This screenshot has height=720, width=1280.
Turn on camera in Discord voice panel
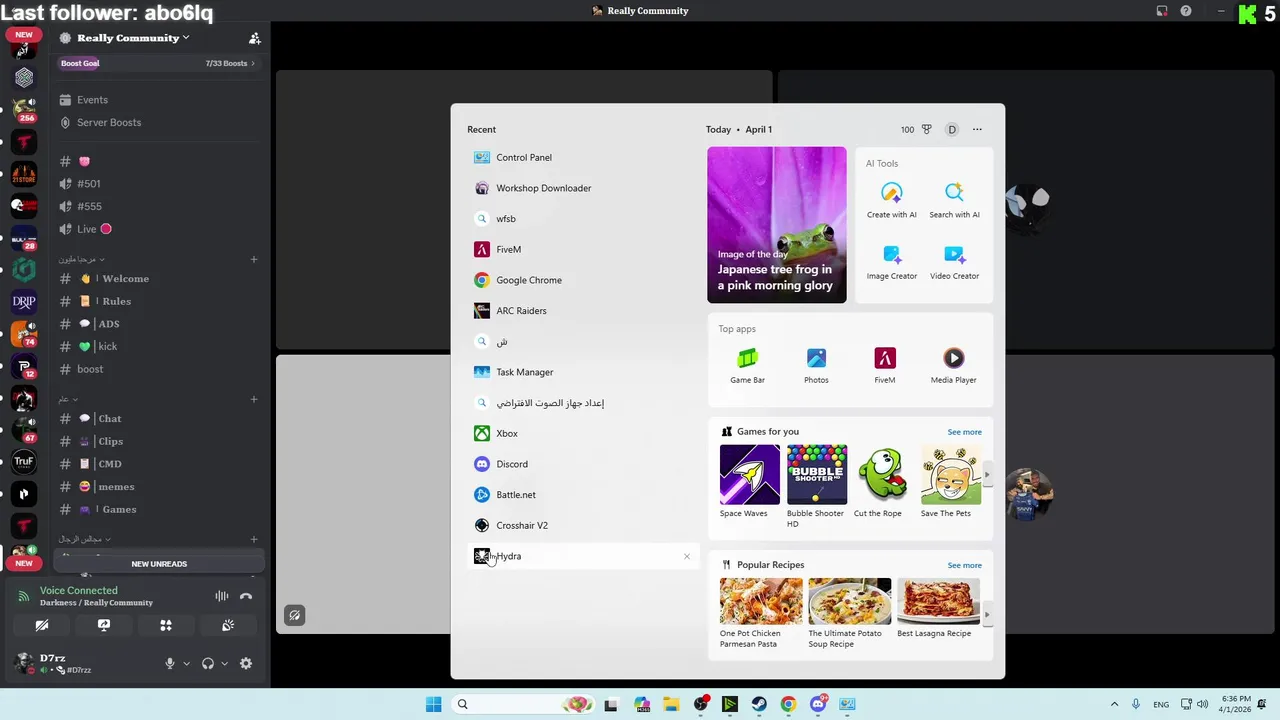42,625
